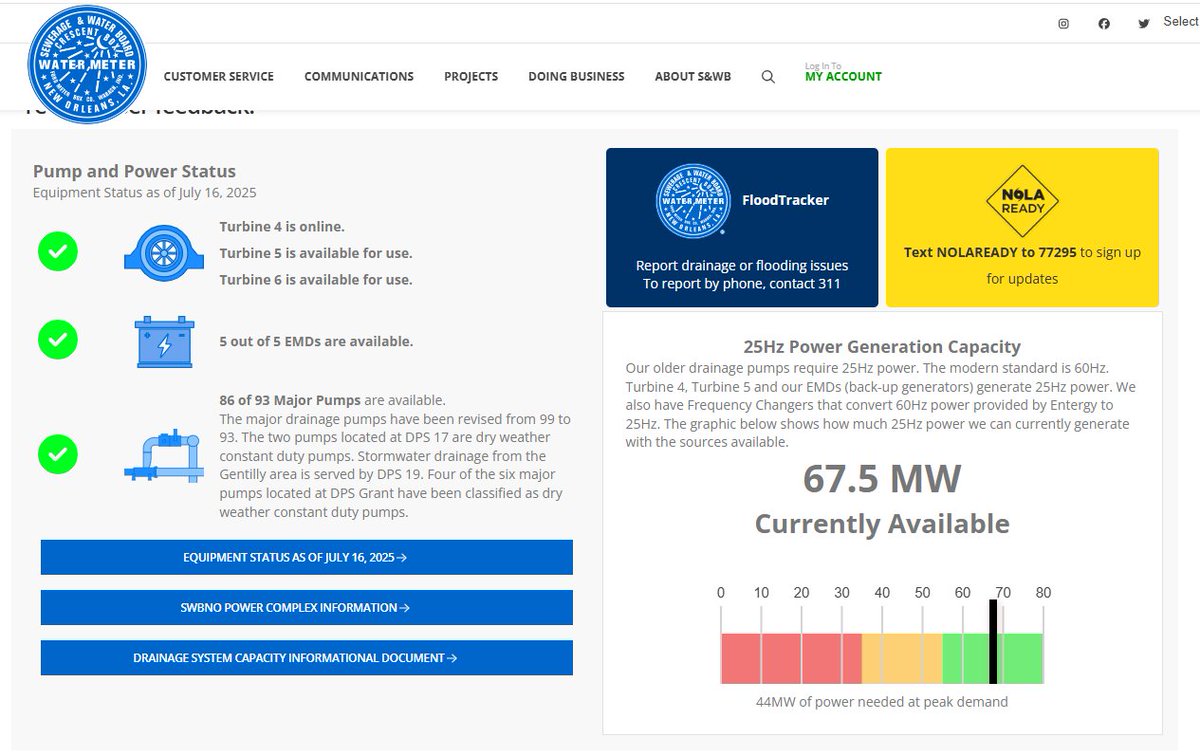Click the Sewerage & Water Board logo

click(88, 65)
